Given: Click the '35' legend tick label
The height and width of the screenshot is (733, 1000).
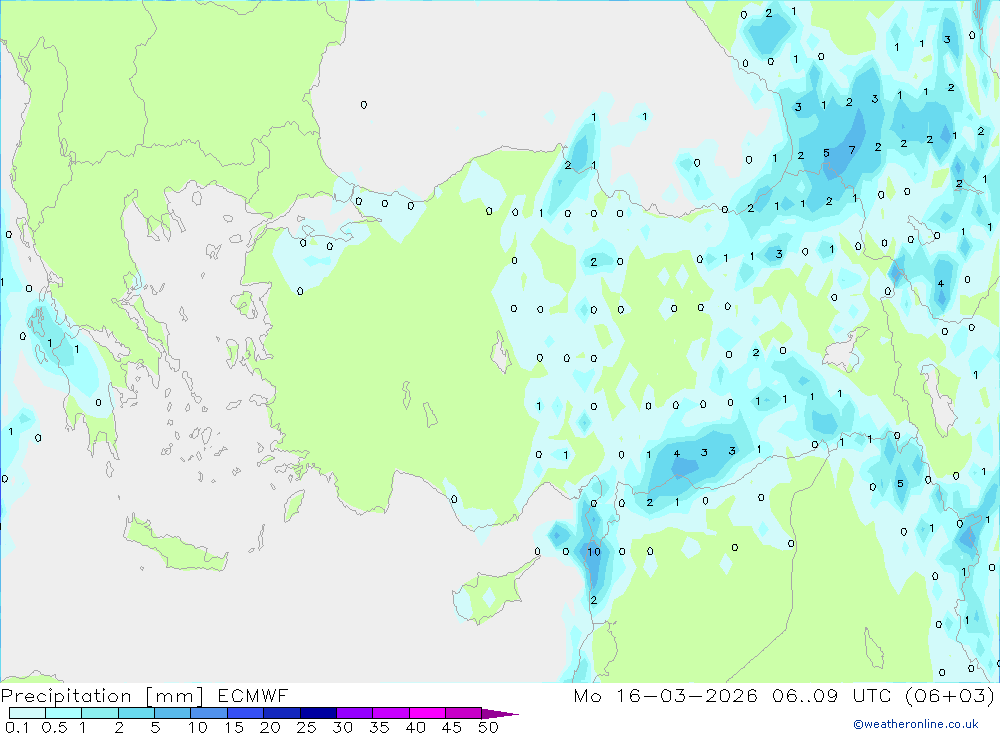Looking at the screenshot, I should 379,727.
